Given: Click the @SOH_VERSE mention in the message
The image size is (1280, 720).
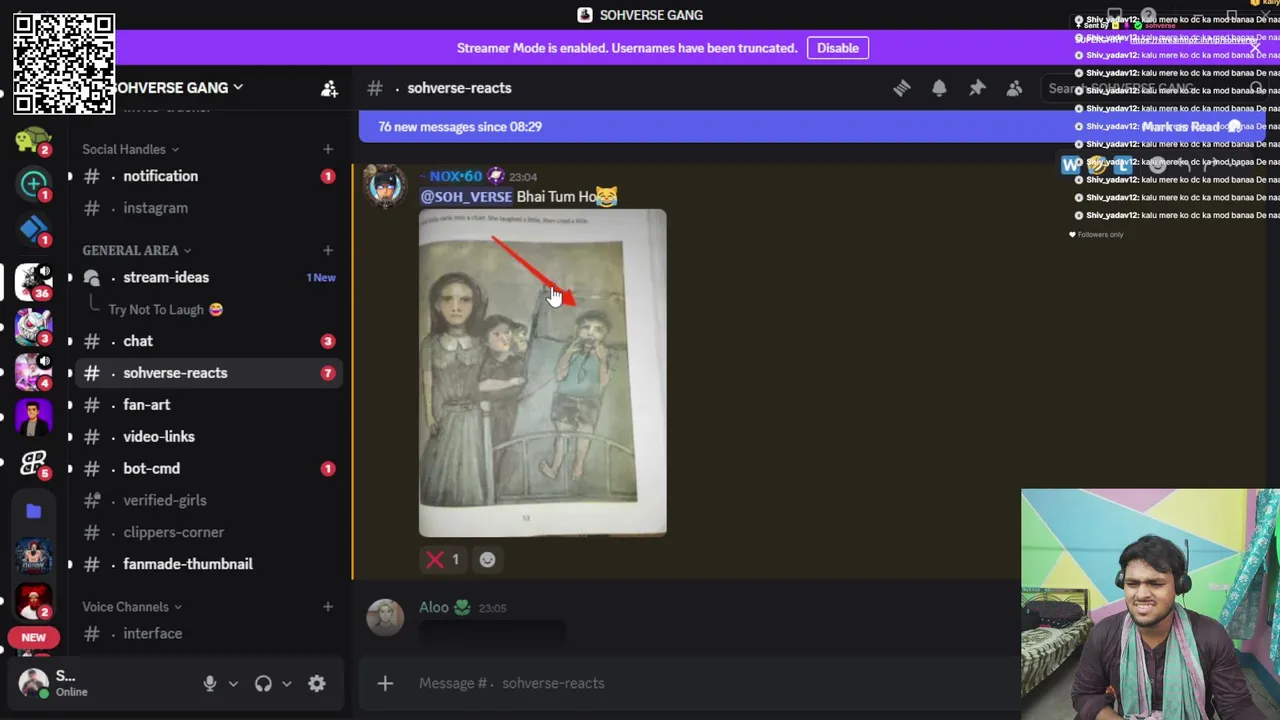Looking at the screenshot, I should (x=466, y=197).
